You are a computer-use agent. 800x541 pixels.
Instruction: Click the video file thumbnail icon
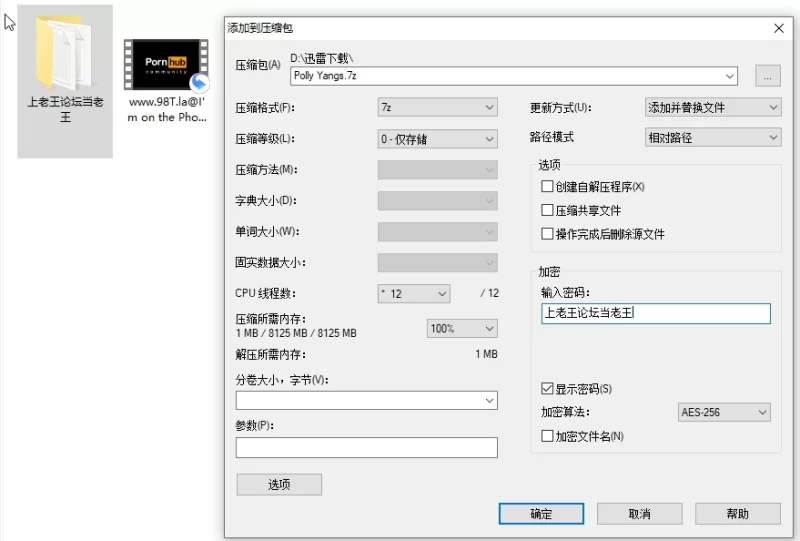click(166, 66)
